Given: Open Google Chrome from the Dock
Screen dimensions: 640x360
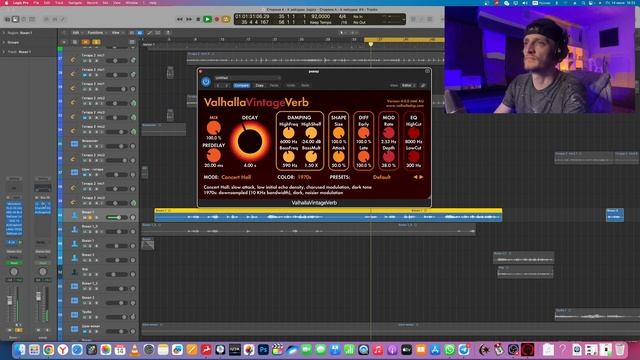Looking at the screenshot, I should point(49,349).
